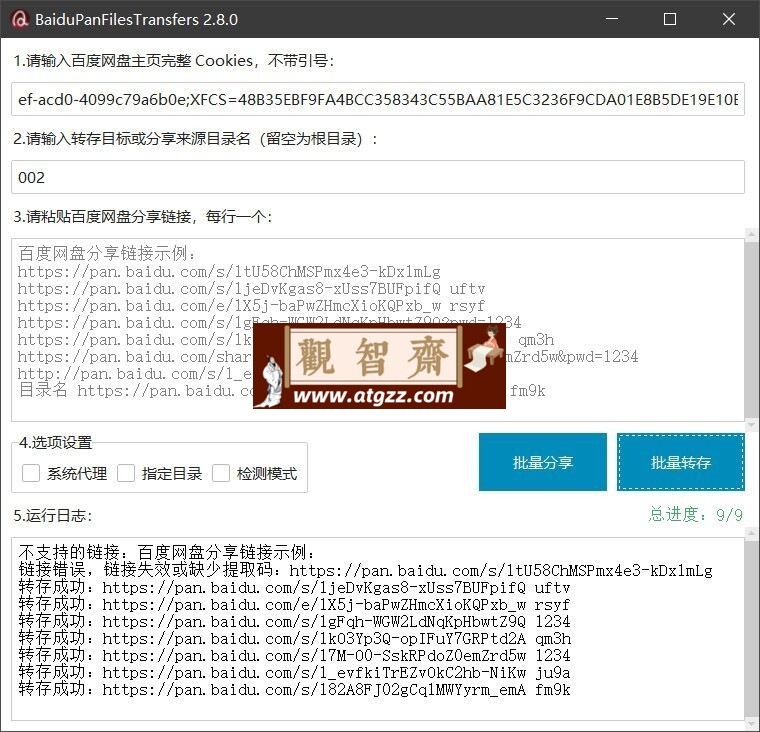Image resolution: width=760 pixels, height=732 pixels.
Task: Click the 批量转存 button
Action: (x=681, y=462)
